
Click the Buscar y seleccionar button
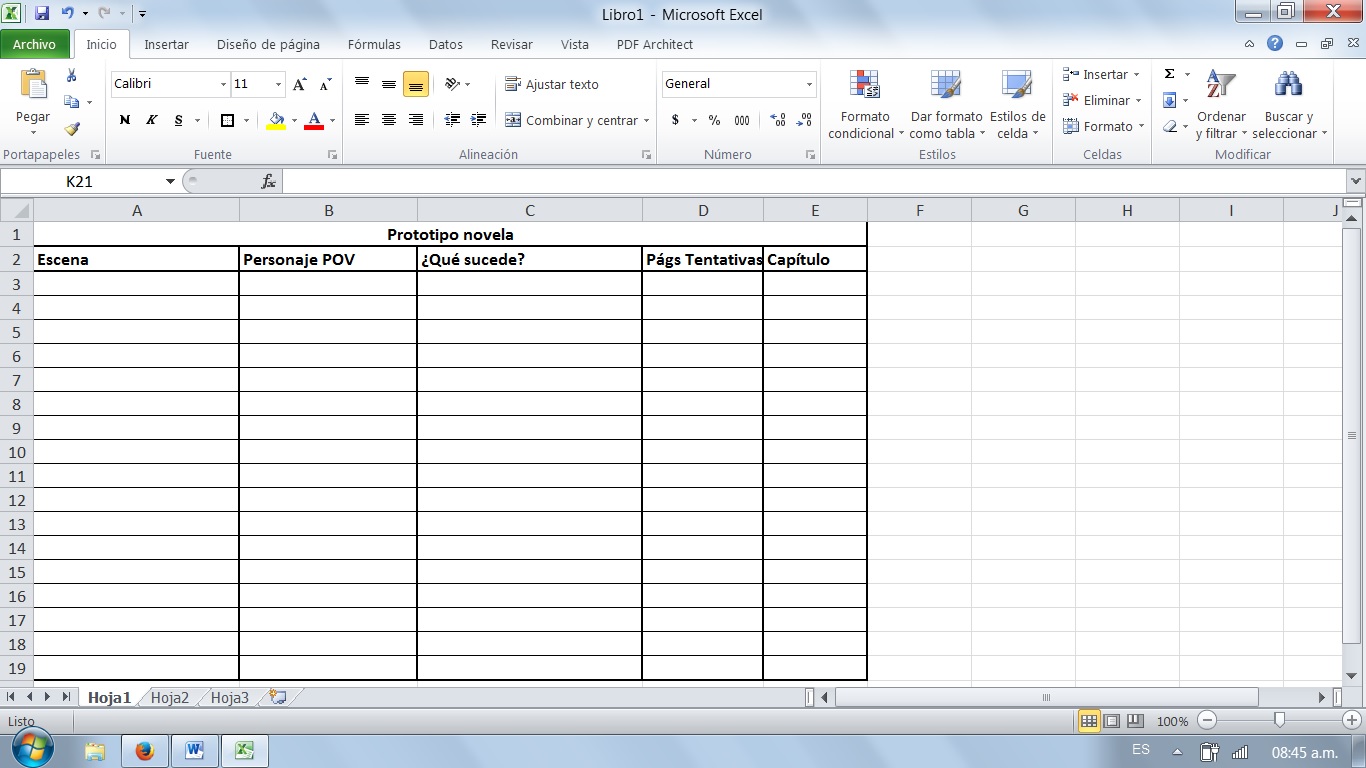point(1289,105)
